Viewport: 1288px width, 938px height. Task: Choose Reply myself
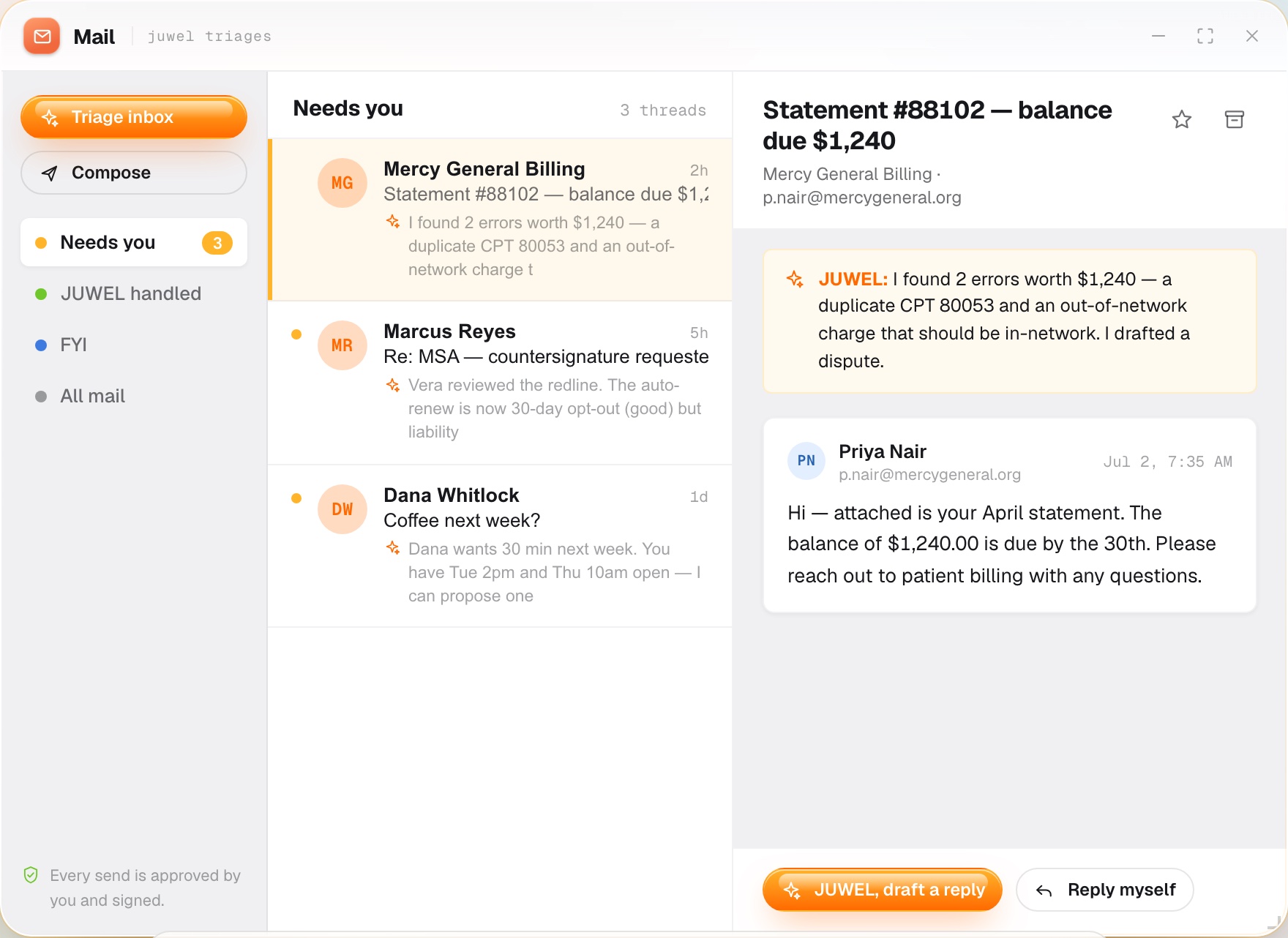pos(1105,890)
